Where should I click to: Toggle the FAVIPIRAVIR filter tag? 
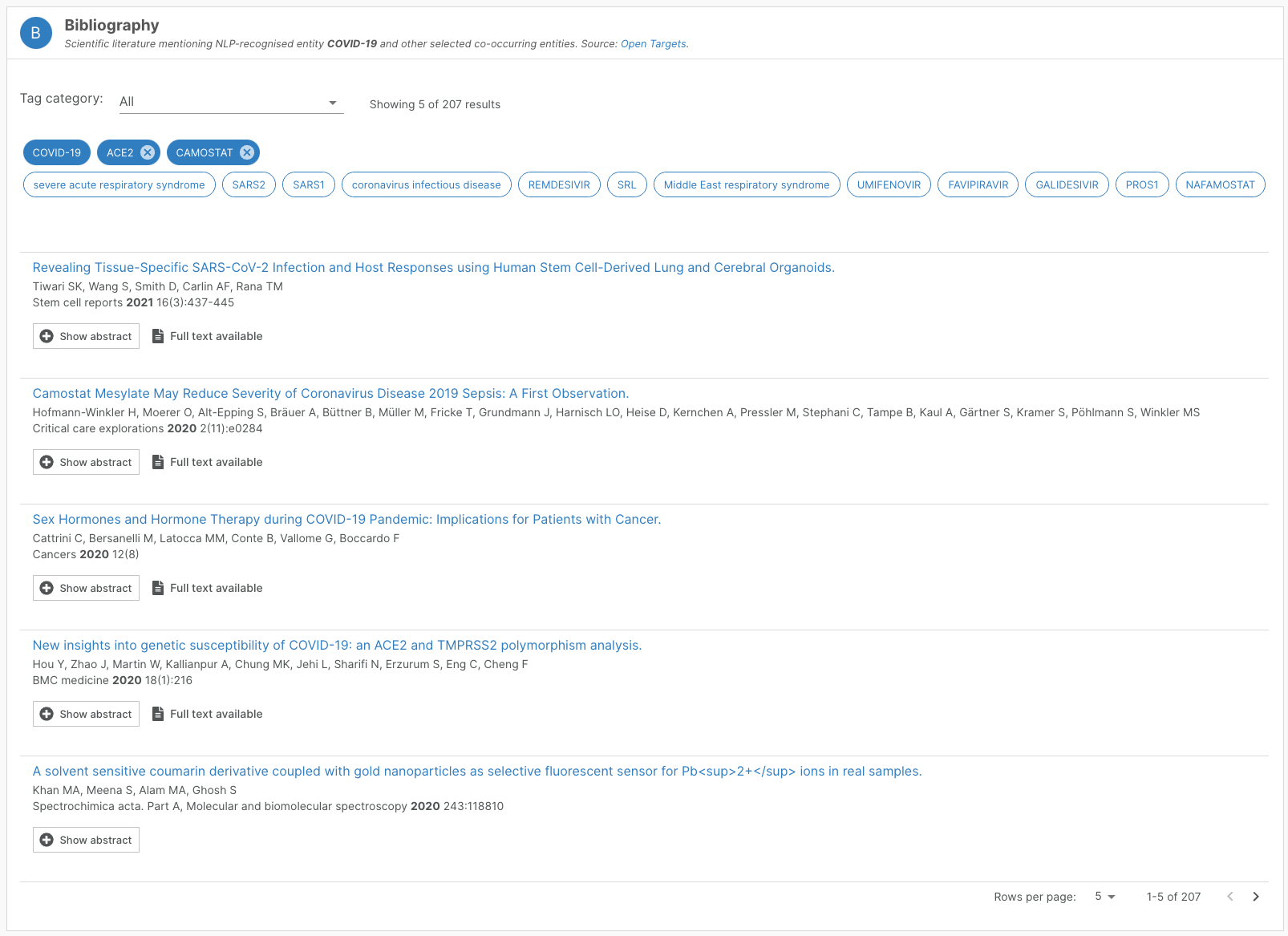point(978,184)
